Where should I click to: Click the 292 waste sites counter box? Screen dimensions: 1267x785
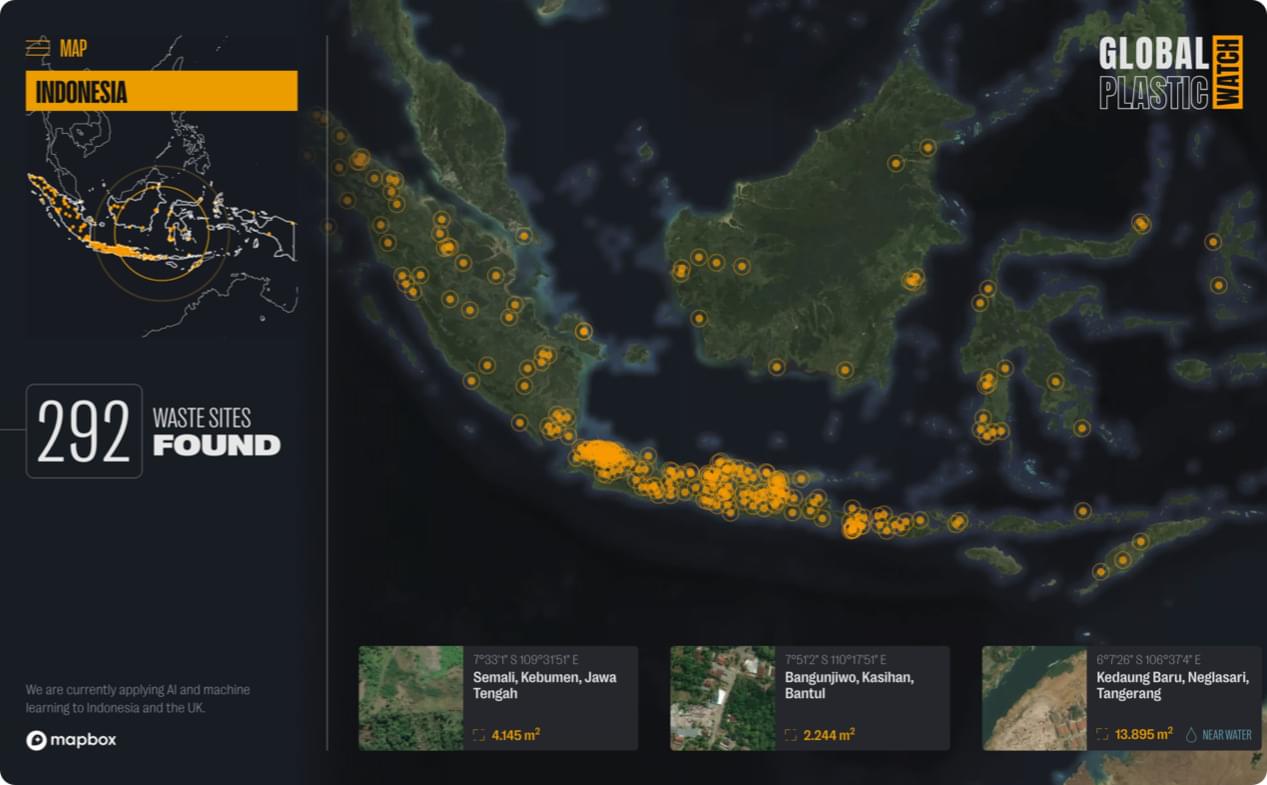click(84, 431)
